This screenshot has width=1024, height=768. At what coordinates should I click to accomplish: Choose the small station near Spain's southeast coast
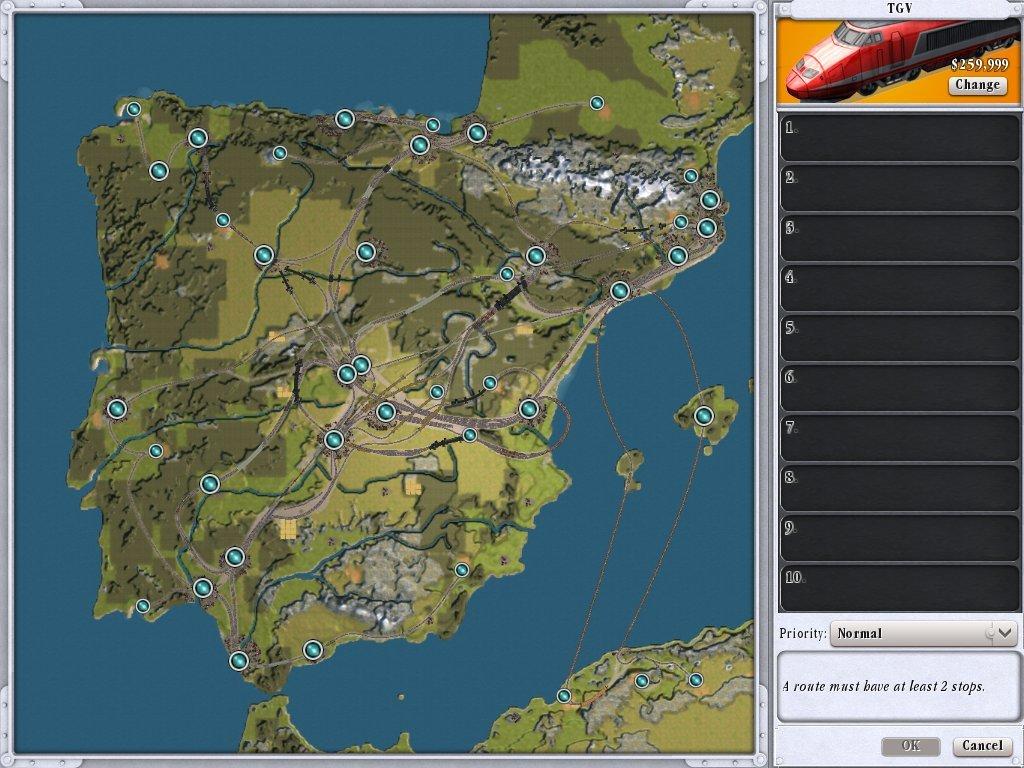[x=462, y=570]
